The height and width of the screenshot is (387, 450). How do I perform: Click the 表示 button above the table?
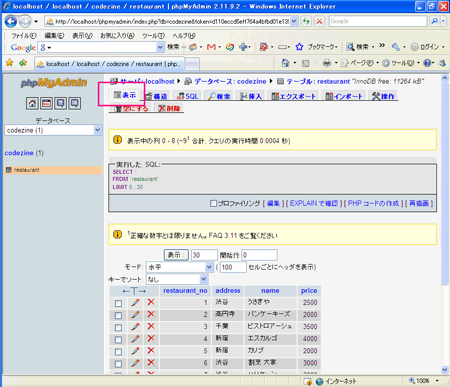(x=176, y=255)
